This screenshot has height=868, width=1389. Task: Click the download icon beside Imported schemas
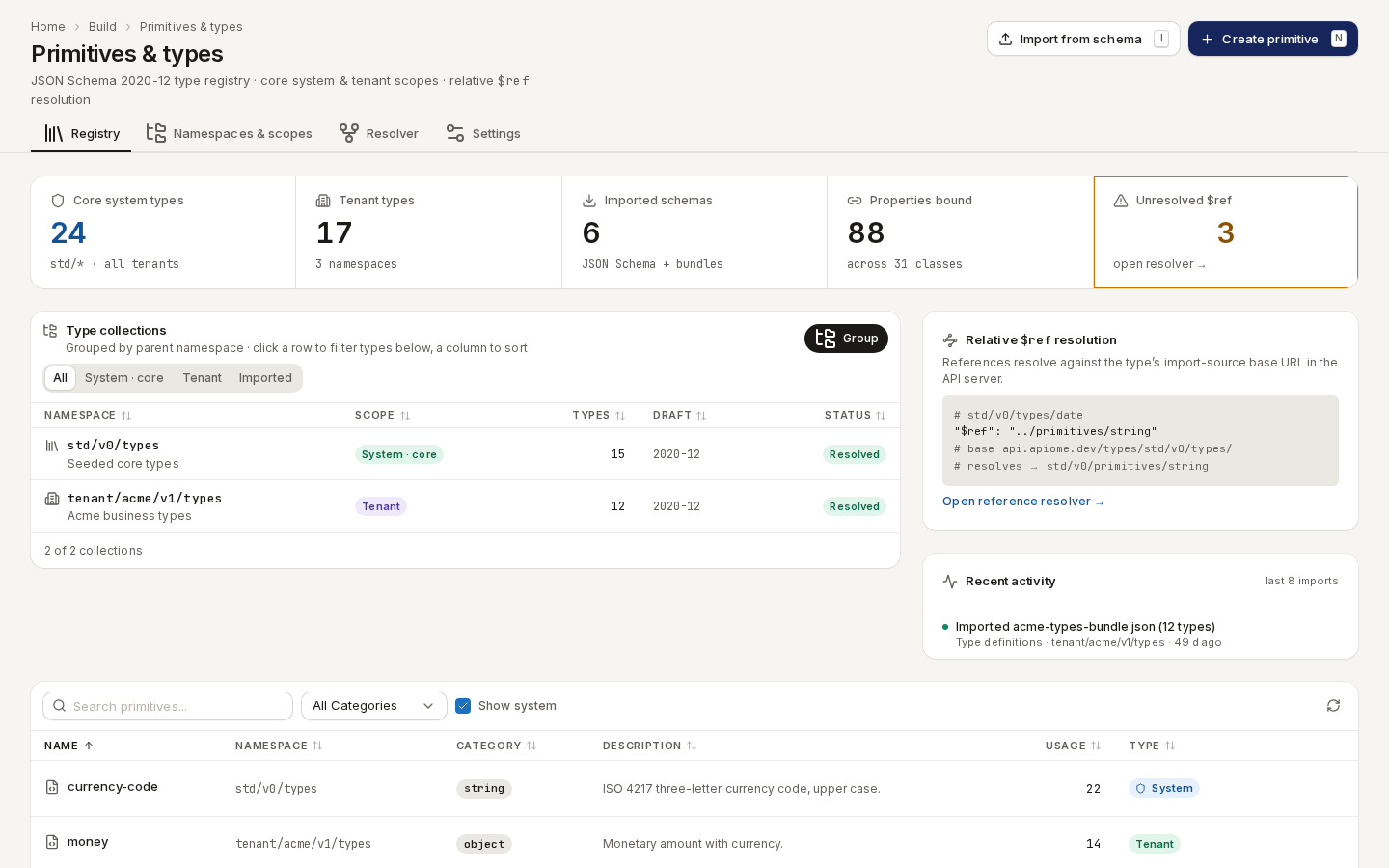(589, 201)
